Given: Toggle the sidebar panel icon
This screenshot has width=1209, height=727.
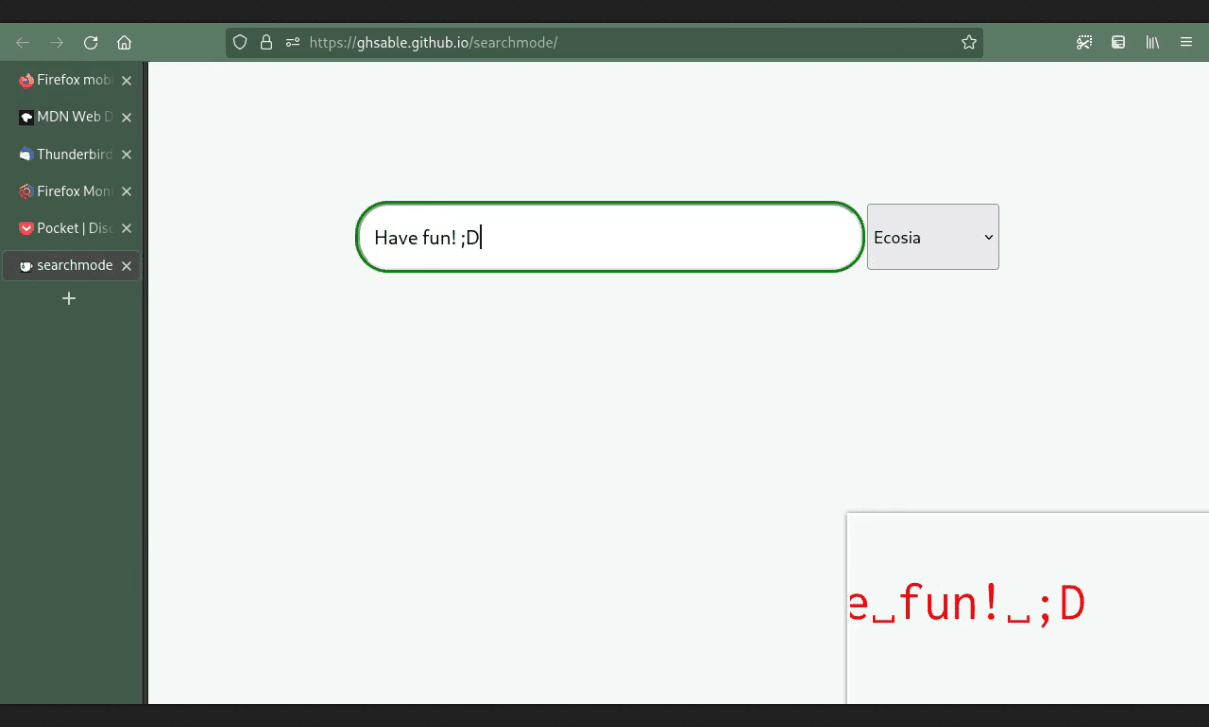Looking at the screenshot, I should pos(1118,42).
